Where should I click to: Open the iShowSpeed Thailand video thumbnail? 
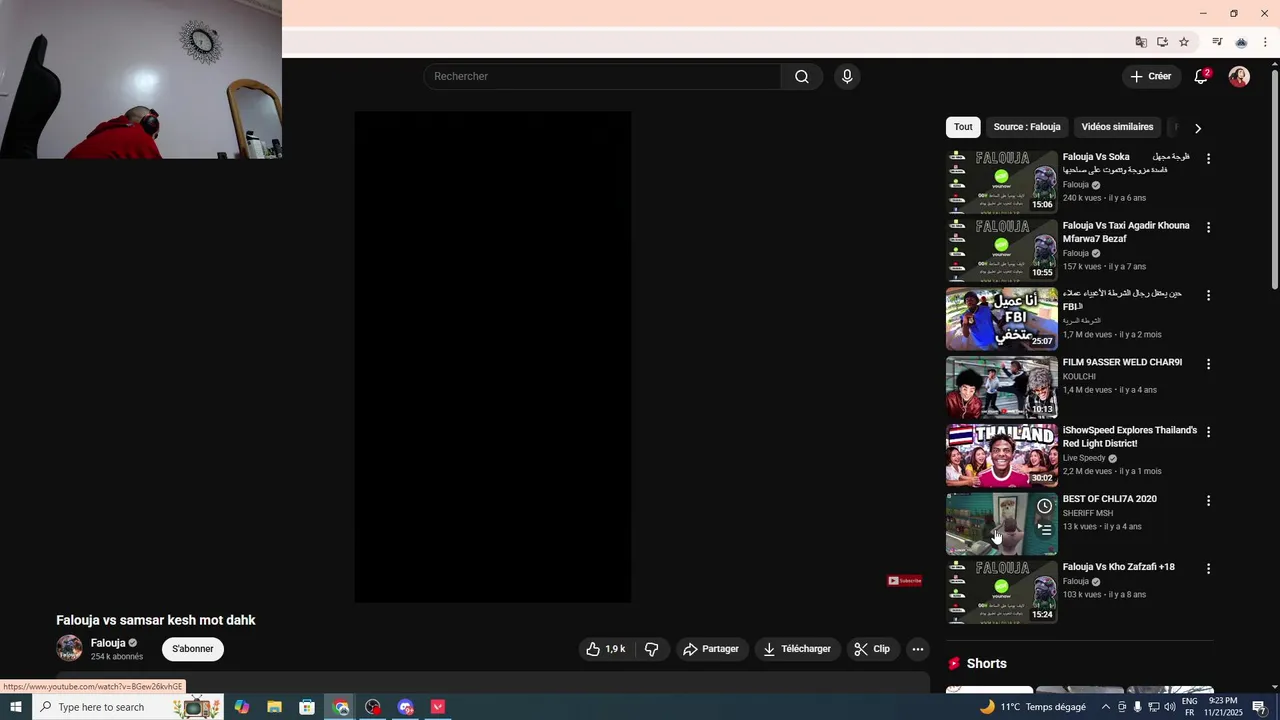click(x=1001, y=455)
